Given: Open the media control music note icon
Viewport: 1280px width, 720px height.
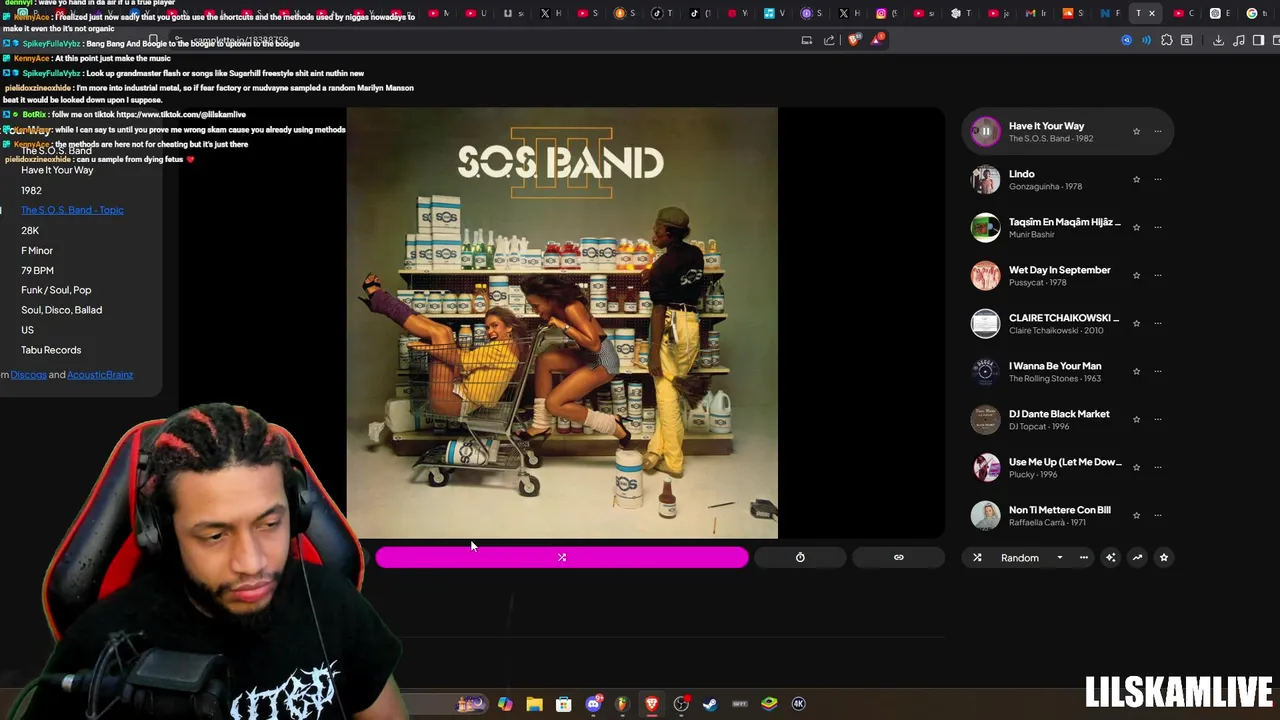Looking at the screenshot, I should [1239, 40].
